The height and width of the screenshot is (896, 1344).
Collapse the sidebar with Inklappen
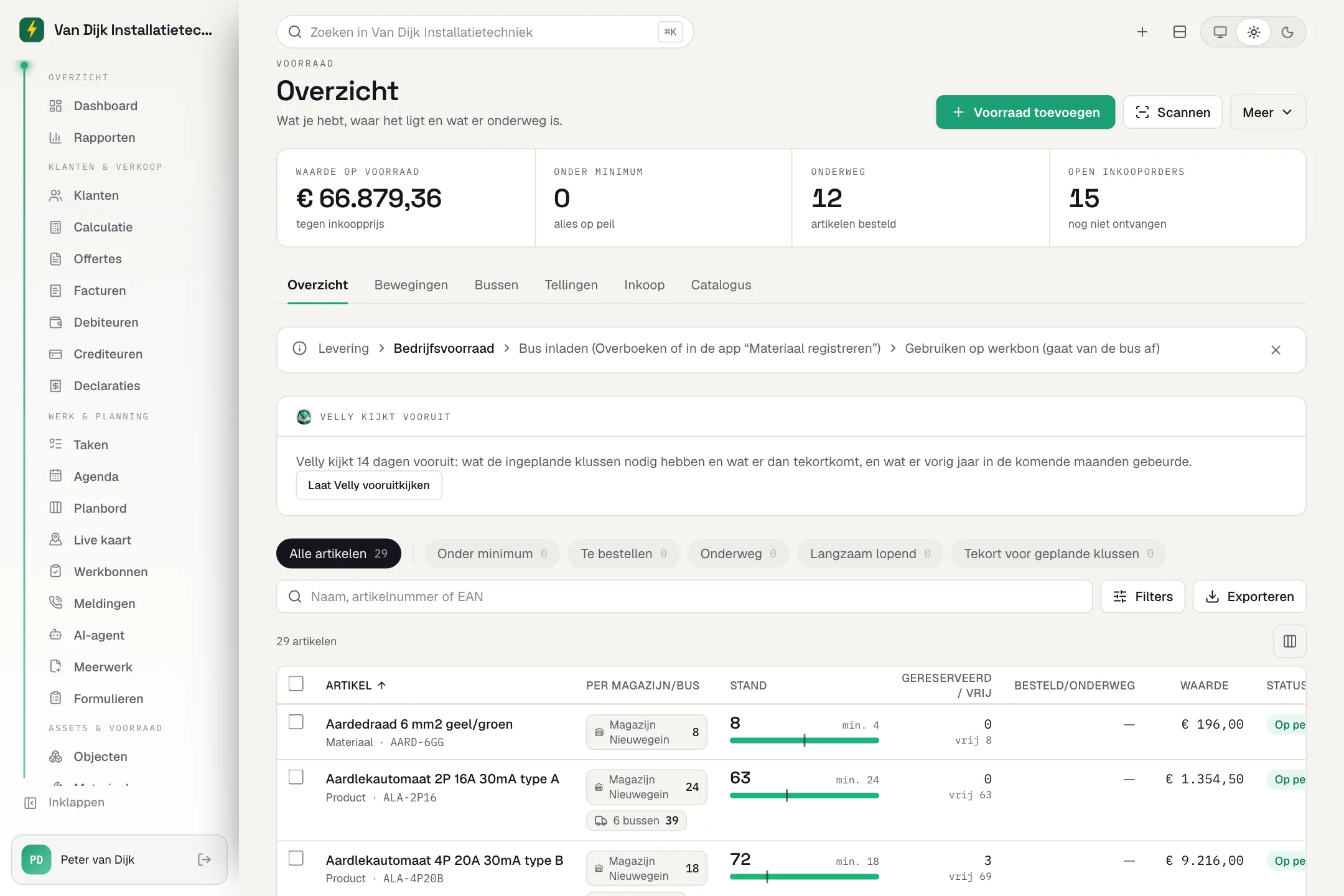coord(65,803)
